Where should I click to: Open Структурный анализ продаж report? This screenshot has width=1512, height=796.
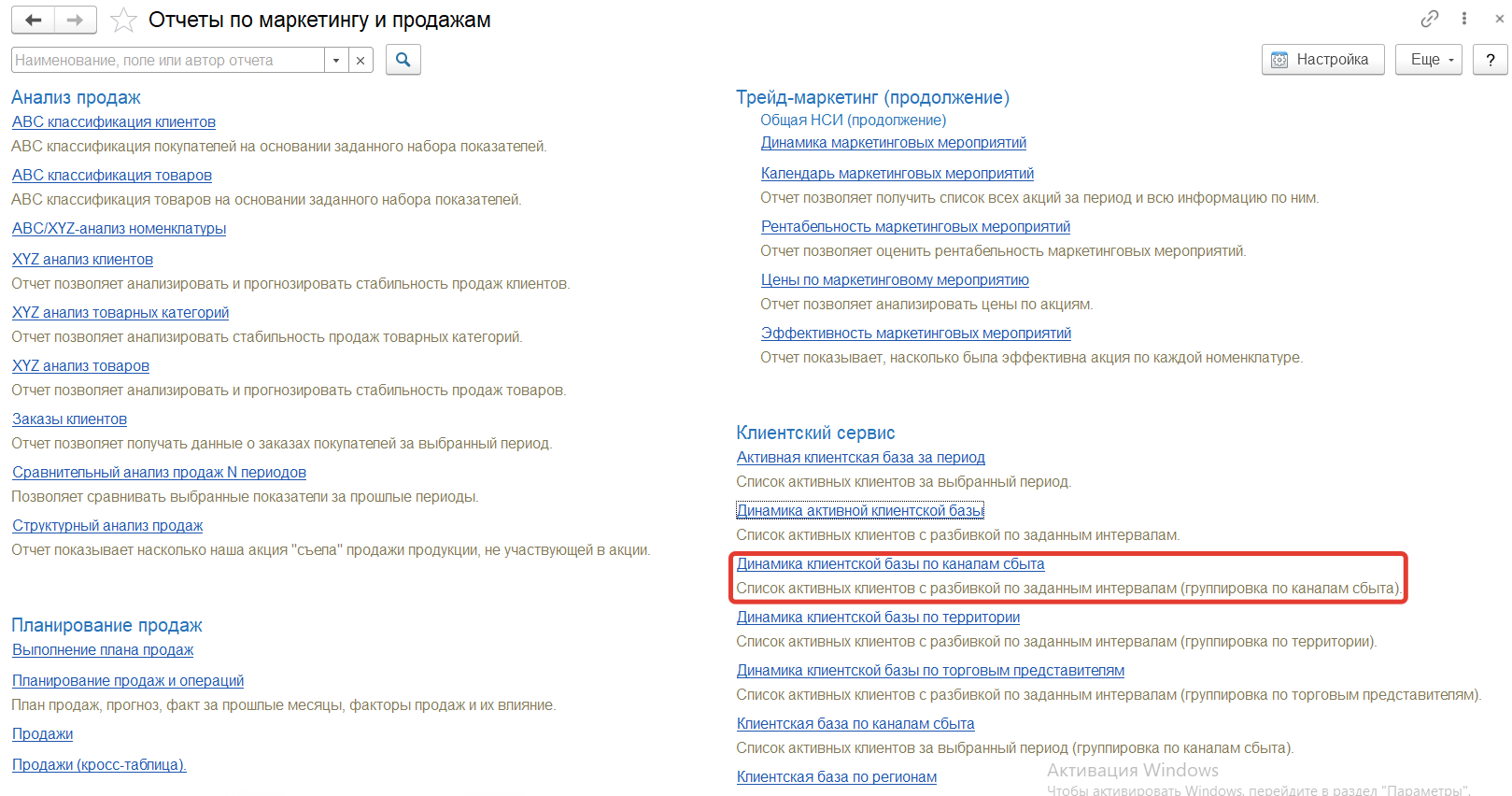pos(107,526)
